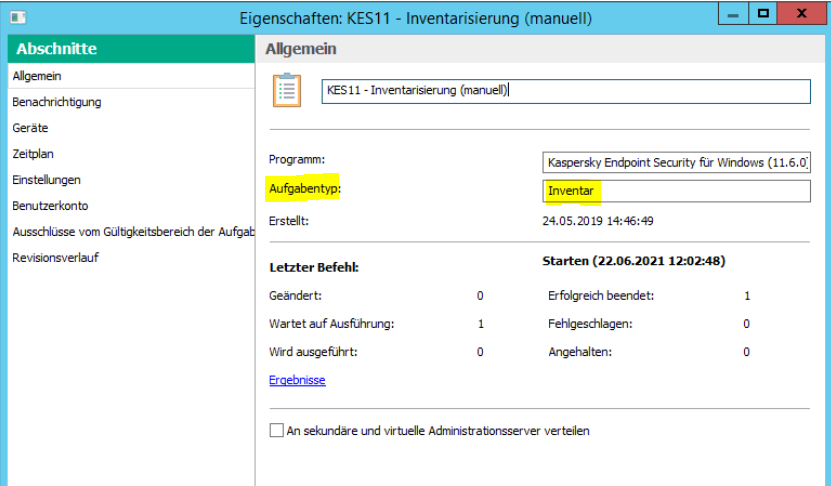The width and height of the screenshot is (831, 486).
Task: Show the Revisionsverlauf section
Action: pyautogui.click(x=55, y=258)
